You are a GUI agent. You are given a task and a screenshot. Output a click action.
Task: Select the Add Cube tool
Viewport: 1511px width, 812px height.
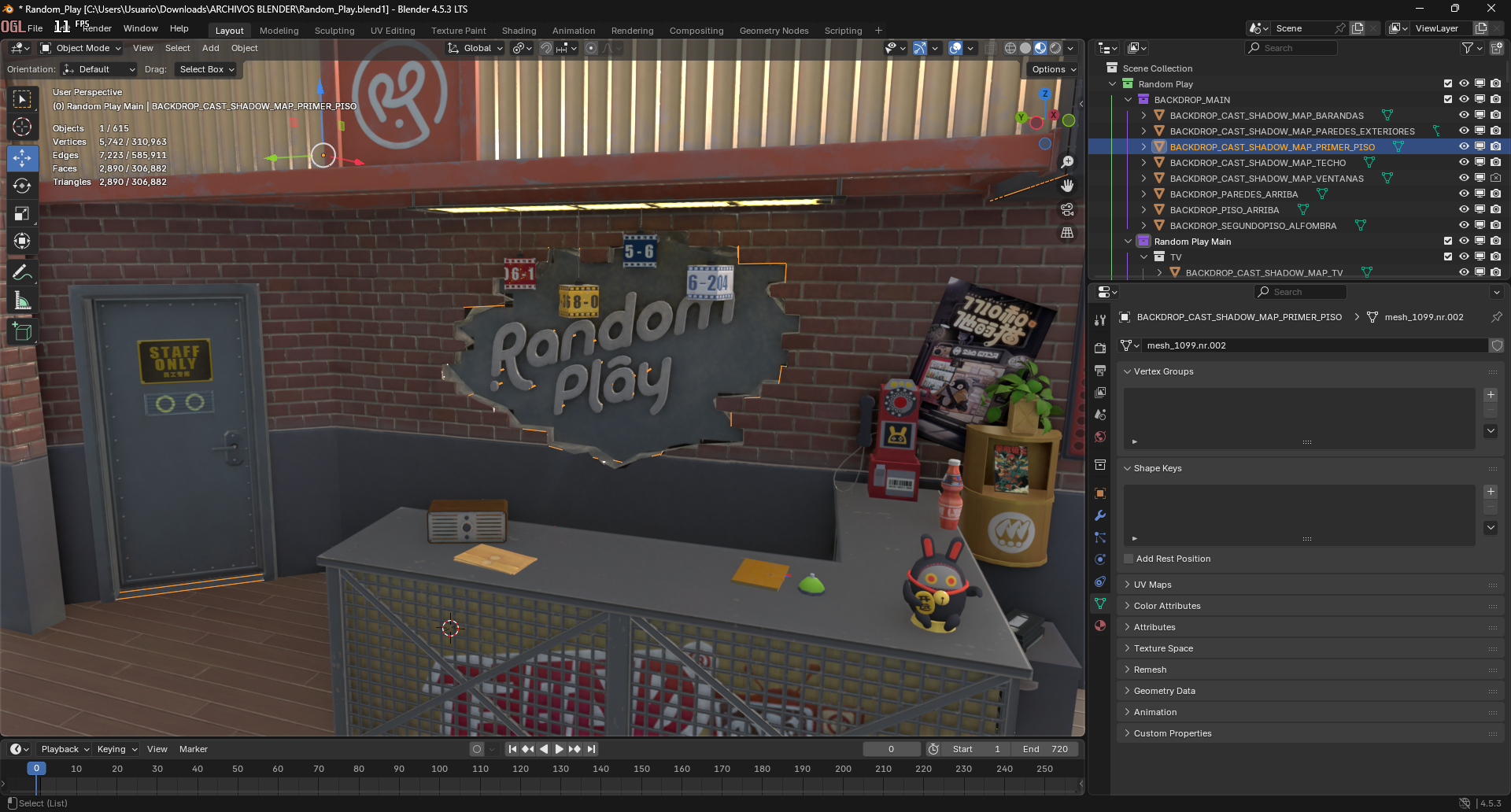[x=22, y=332]
